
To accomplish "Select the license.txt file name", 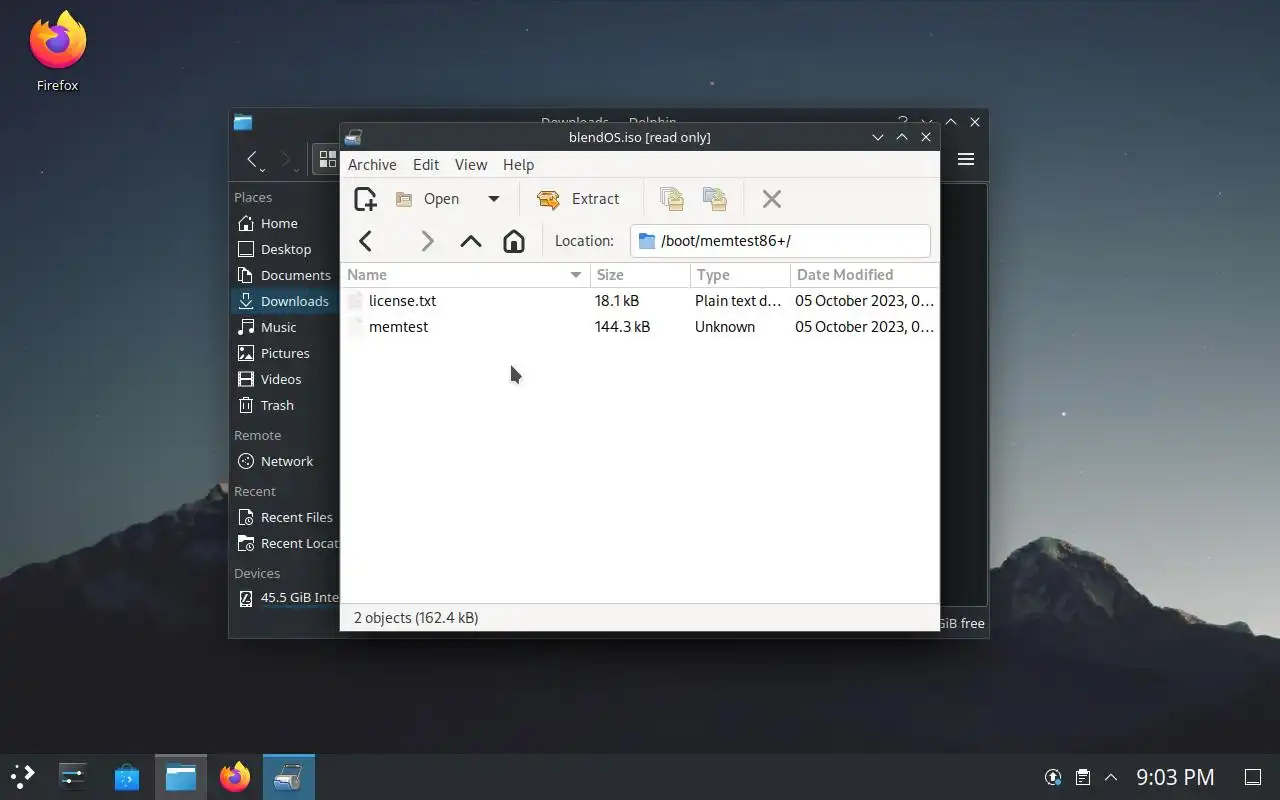I will coord(402,301).
